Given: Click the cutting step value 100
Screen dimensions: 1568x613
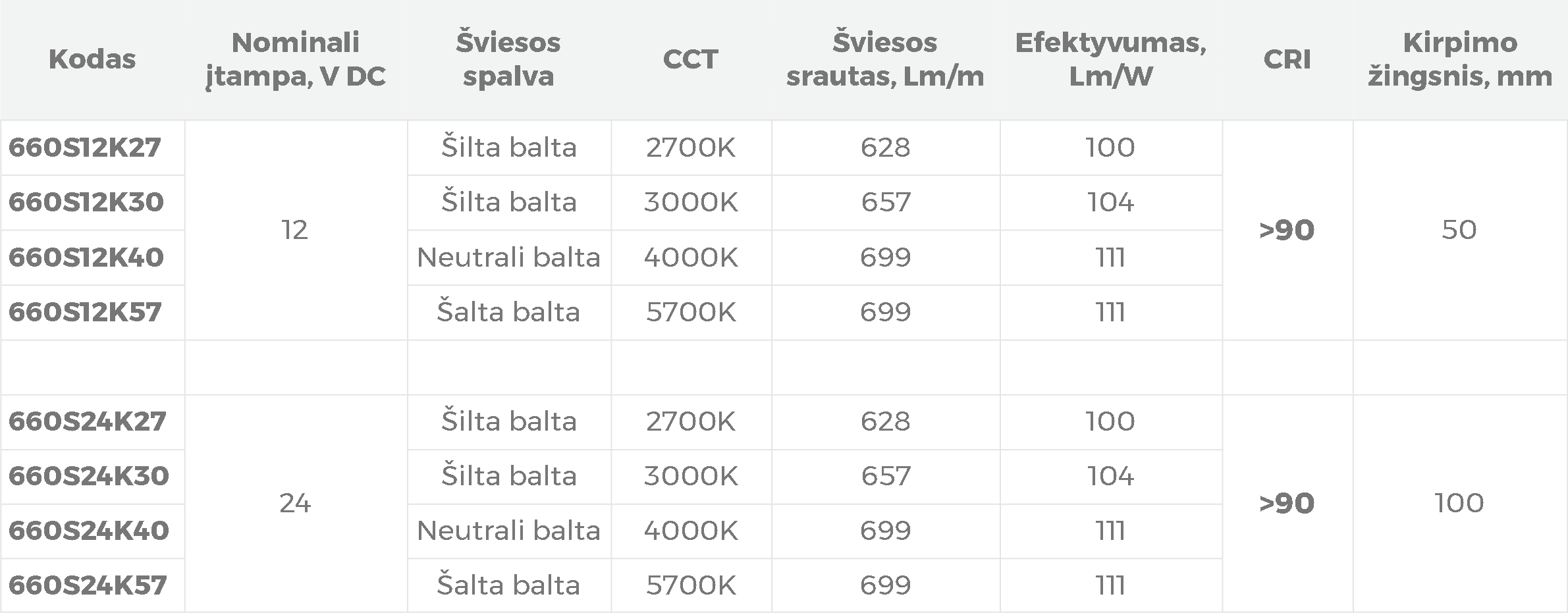Looking at the screenshot, I should click(1459, 504).
